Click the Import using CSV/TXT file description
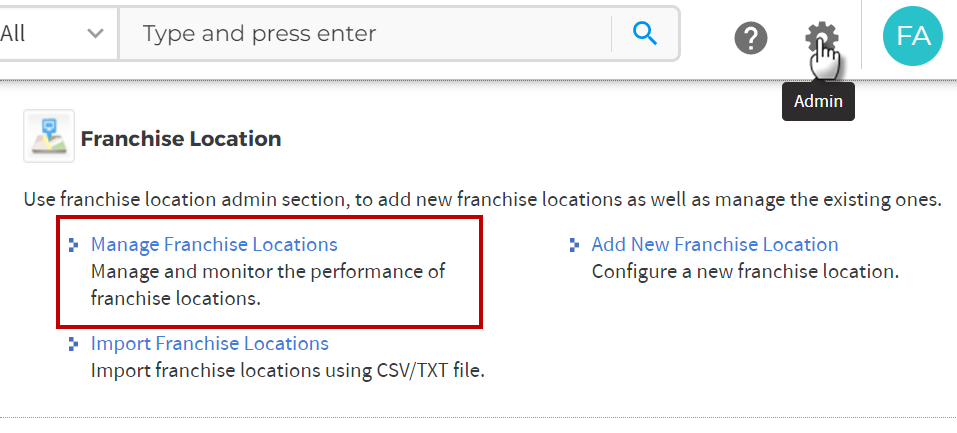The width and height of the screenshot is (957, 433). point(287,370)
